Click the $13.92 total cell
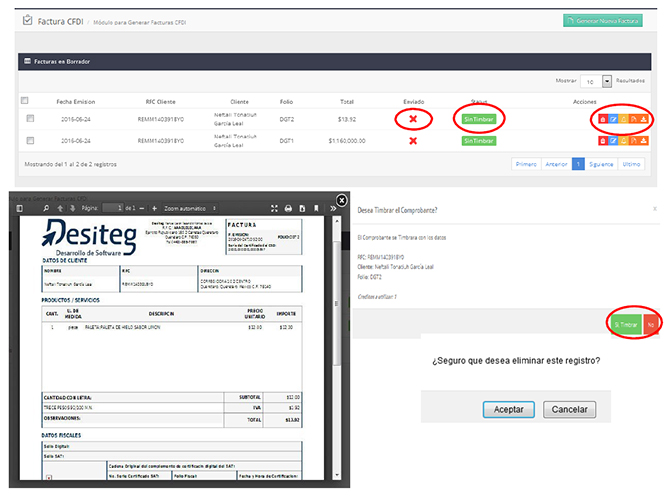The height and width of the screenshot is (498, 666). pyautogui.click(x=347, y=119)
